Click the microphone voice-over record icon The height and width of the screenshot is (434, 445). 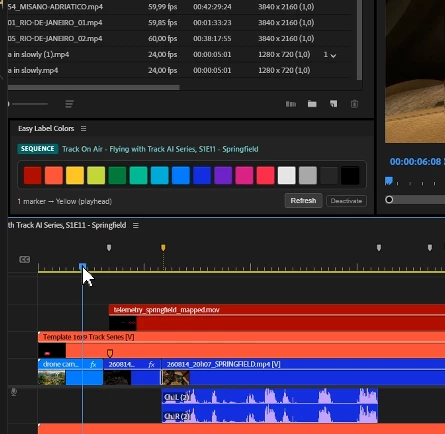click(14, 392)
